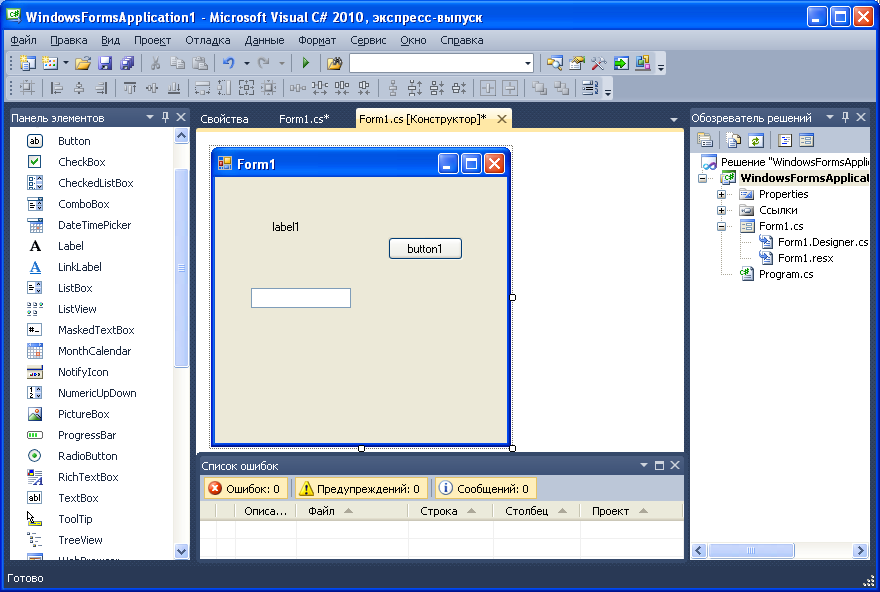Open the Add New Item dropdown arrow
Screen dimensions: 880x592
coord(66,63)
